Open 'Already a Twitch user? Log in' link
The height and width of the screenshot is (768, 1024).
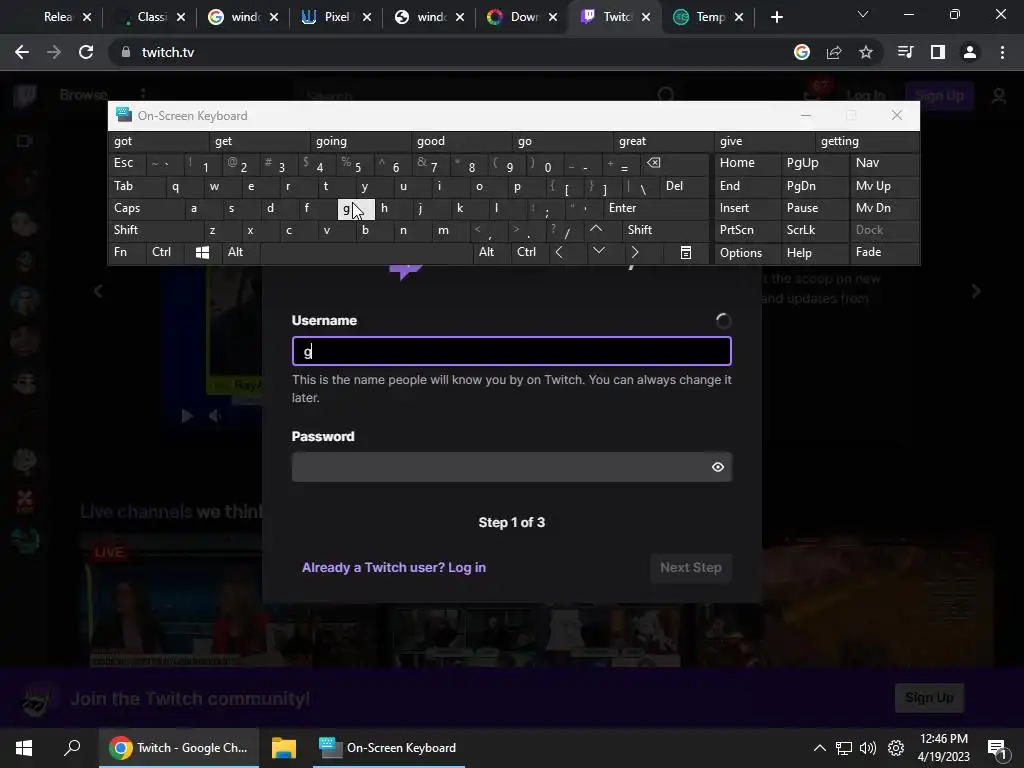(x=394, y=568)
